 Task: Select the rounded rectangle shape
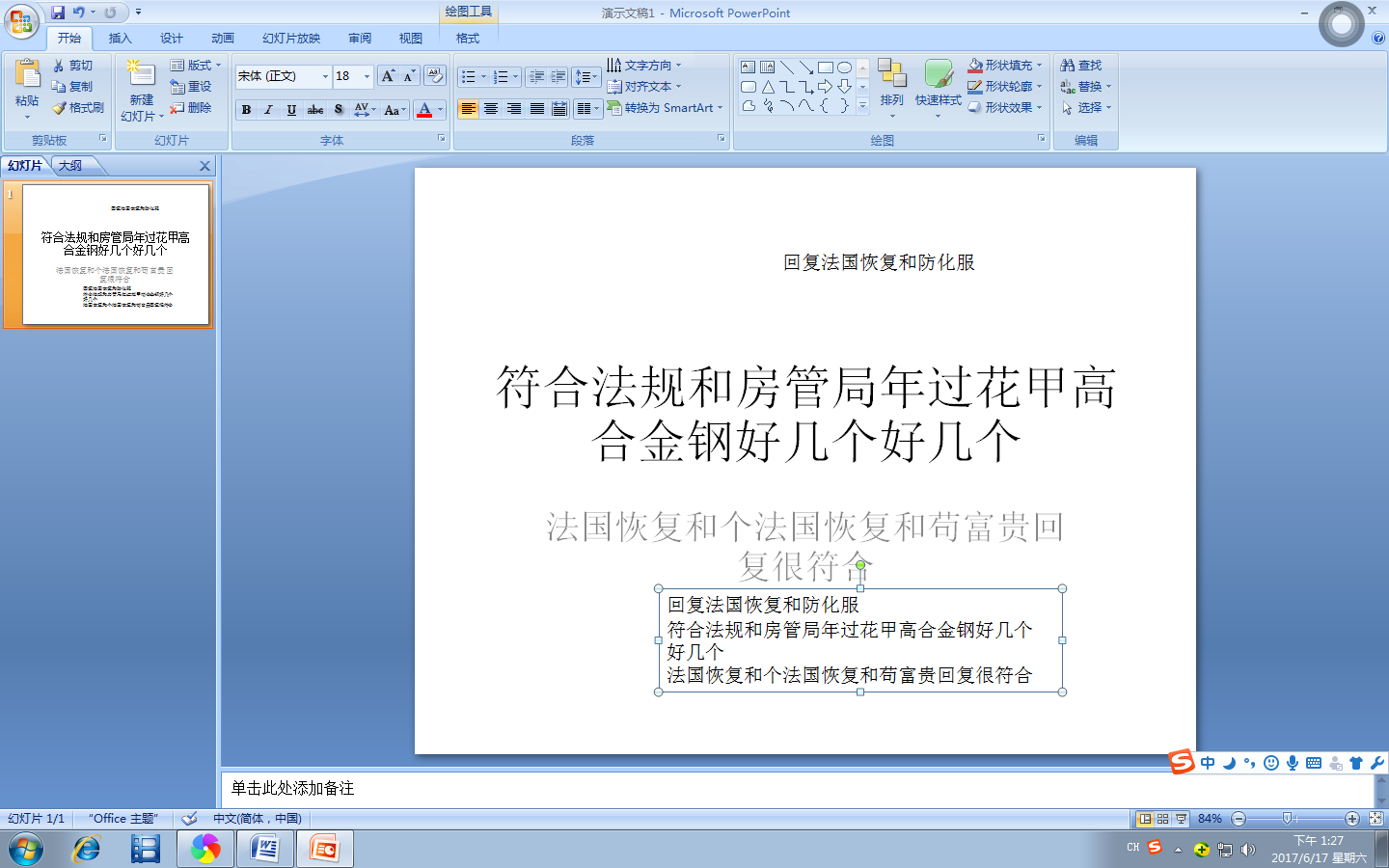click(748, 87)
